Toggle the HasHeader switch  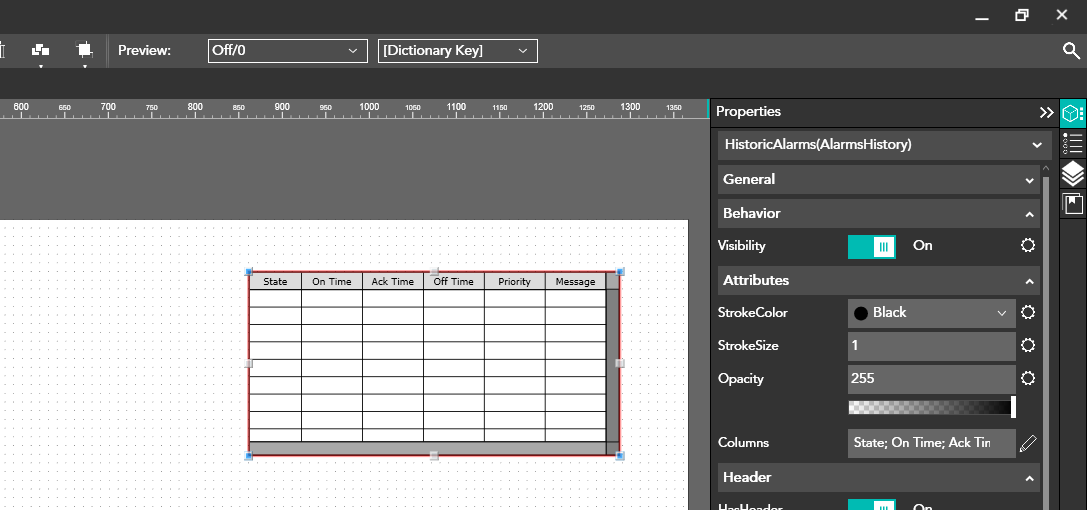coord(871,505)
